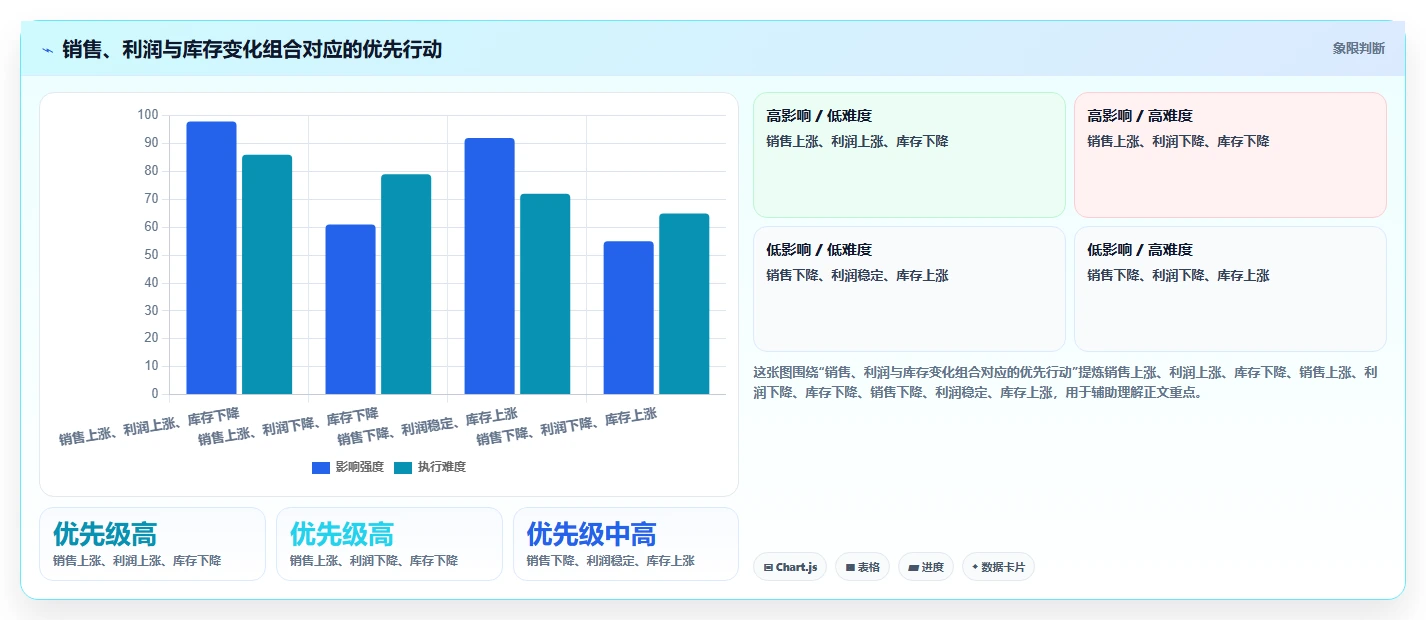This screenshot has width=1426, height=620.
Task: Click the teal bar with value 79
Action: (406, 284)
